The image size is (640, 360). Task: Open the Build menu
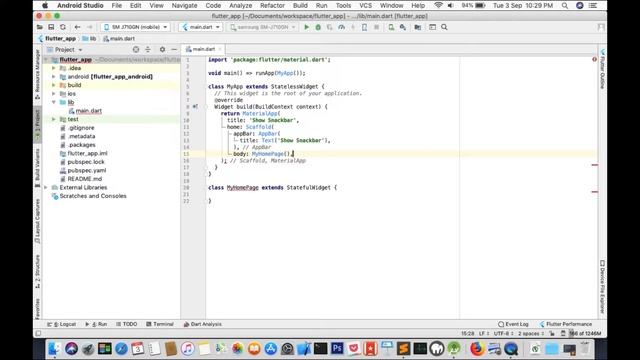pos(300,6)
